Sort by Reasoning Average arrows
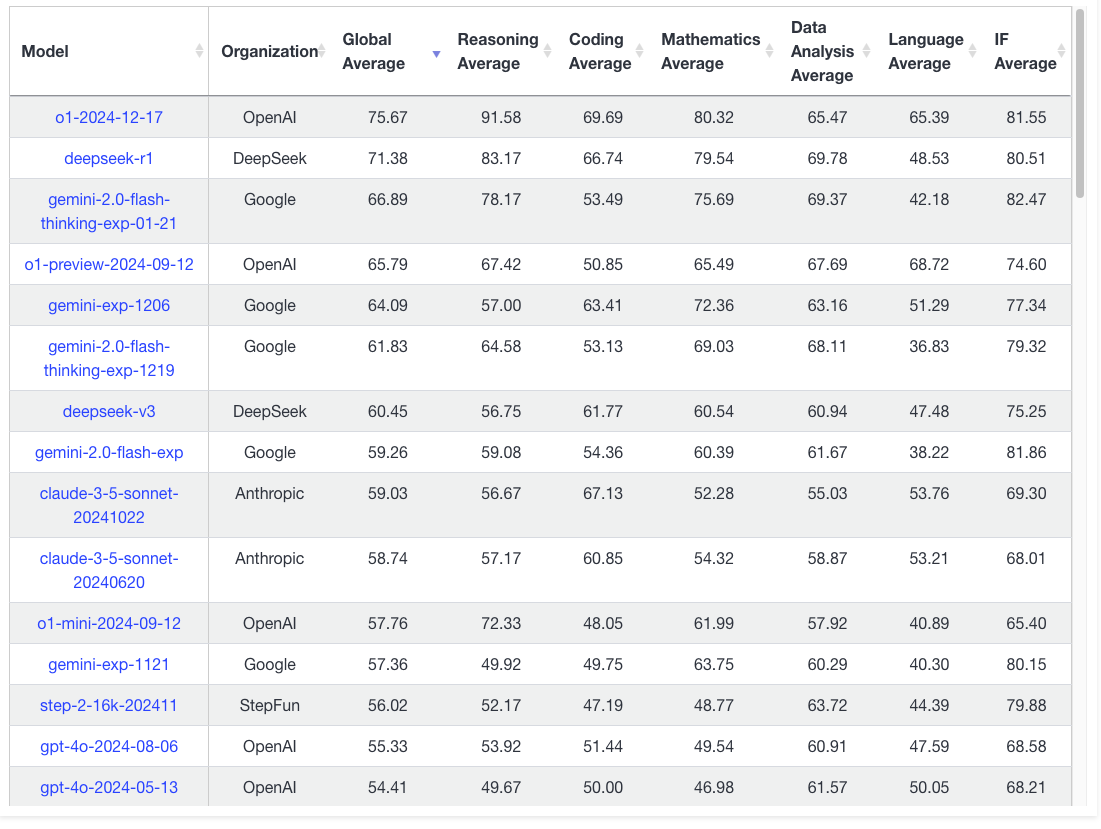This screenshot has height=829, width=1101. coord(548,51)
